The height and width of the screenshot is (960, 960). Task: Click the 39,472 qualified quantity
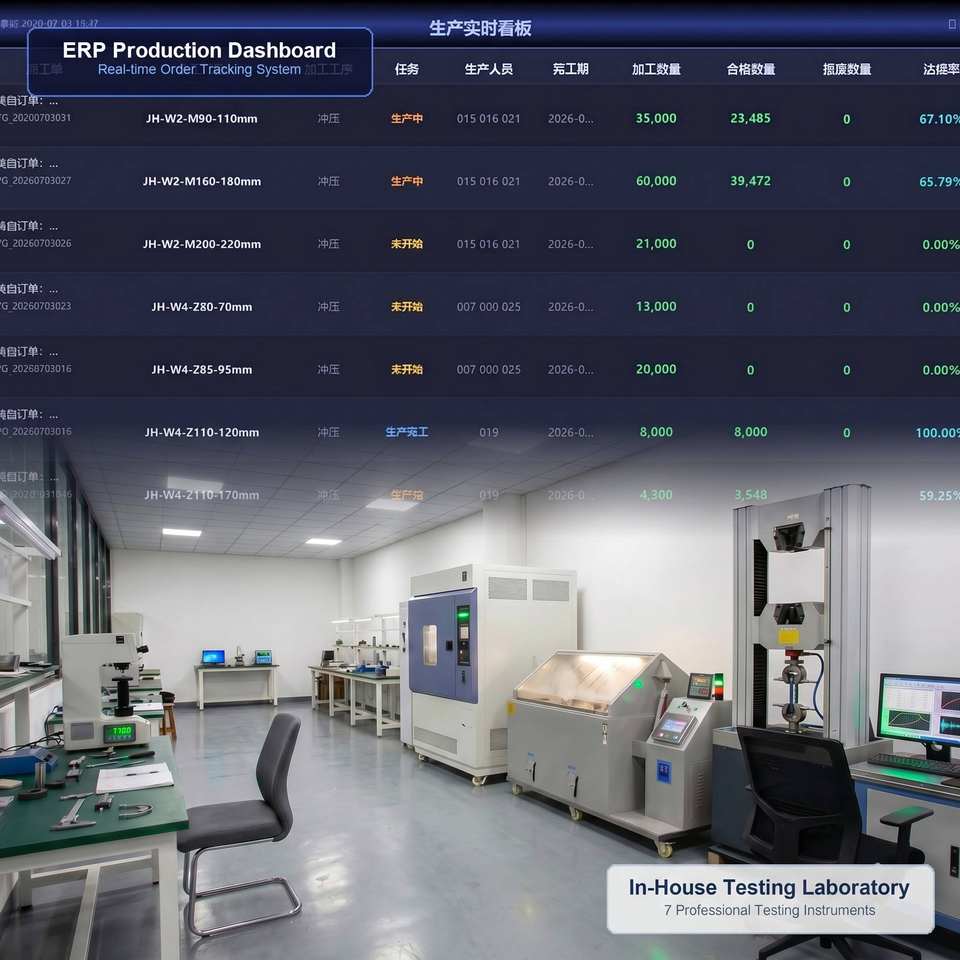point(750,181)
